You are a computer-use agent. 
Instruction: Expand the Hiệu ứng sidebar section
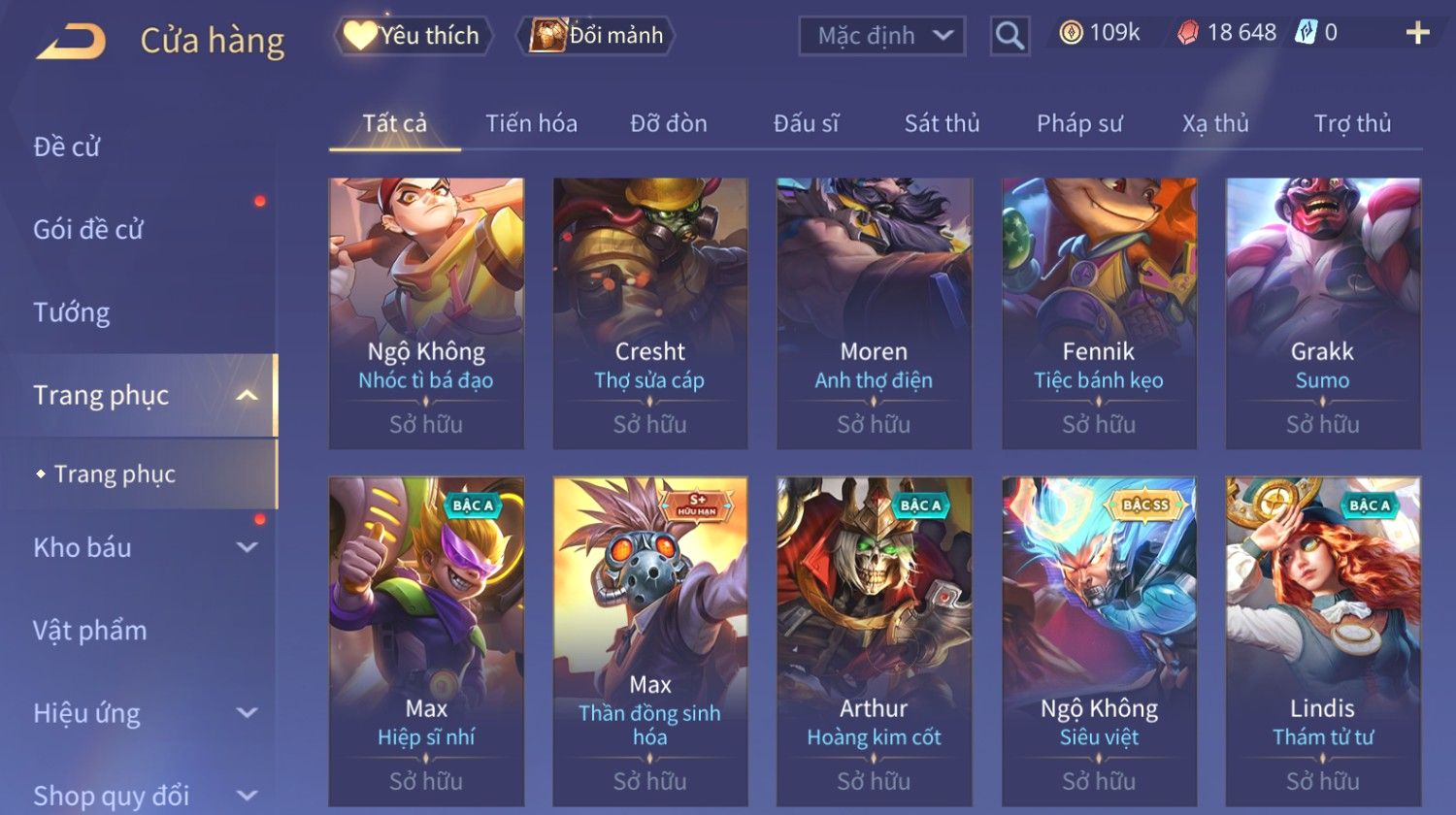point(247,713)
